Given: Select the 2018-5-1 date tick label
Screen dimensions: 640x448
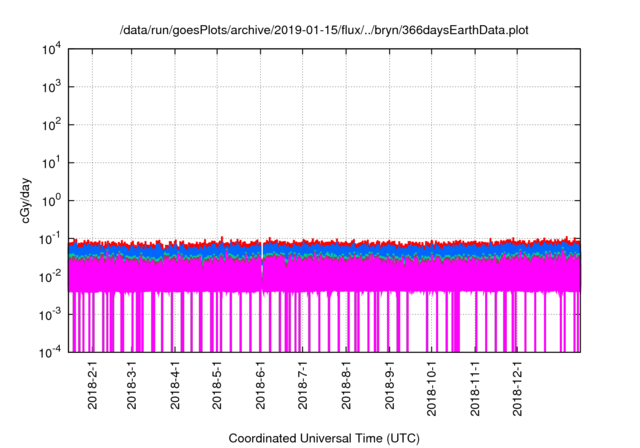Looking at the screenshot, I should (x=217, y=385).
